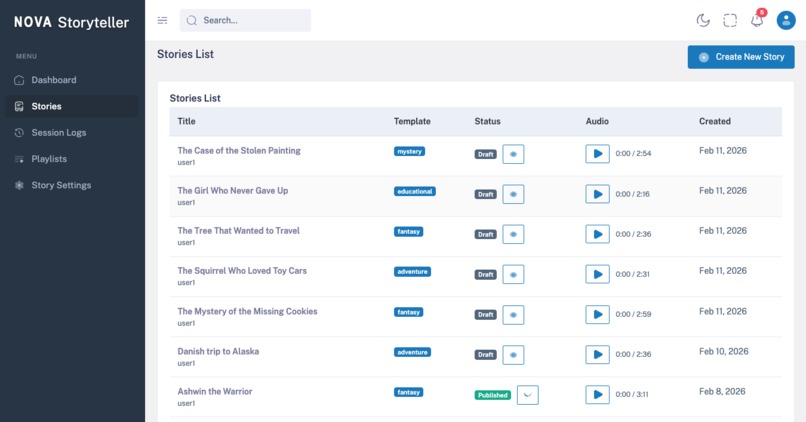This screenshot has height=422, width=806.
Task: Go to Playlists in sidebar
Action: (x=72, y=159)
